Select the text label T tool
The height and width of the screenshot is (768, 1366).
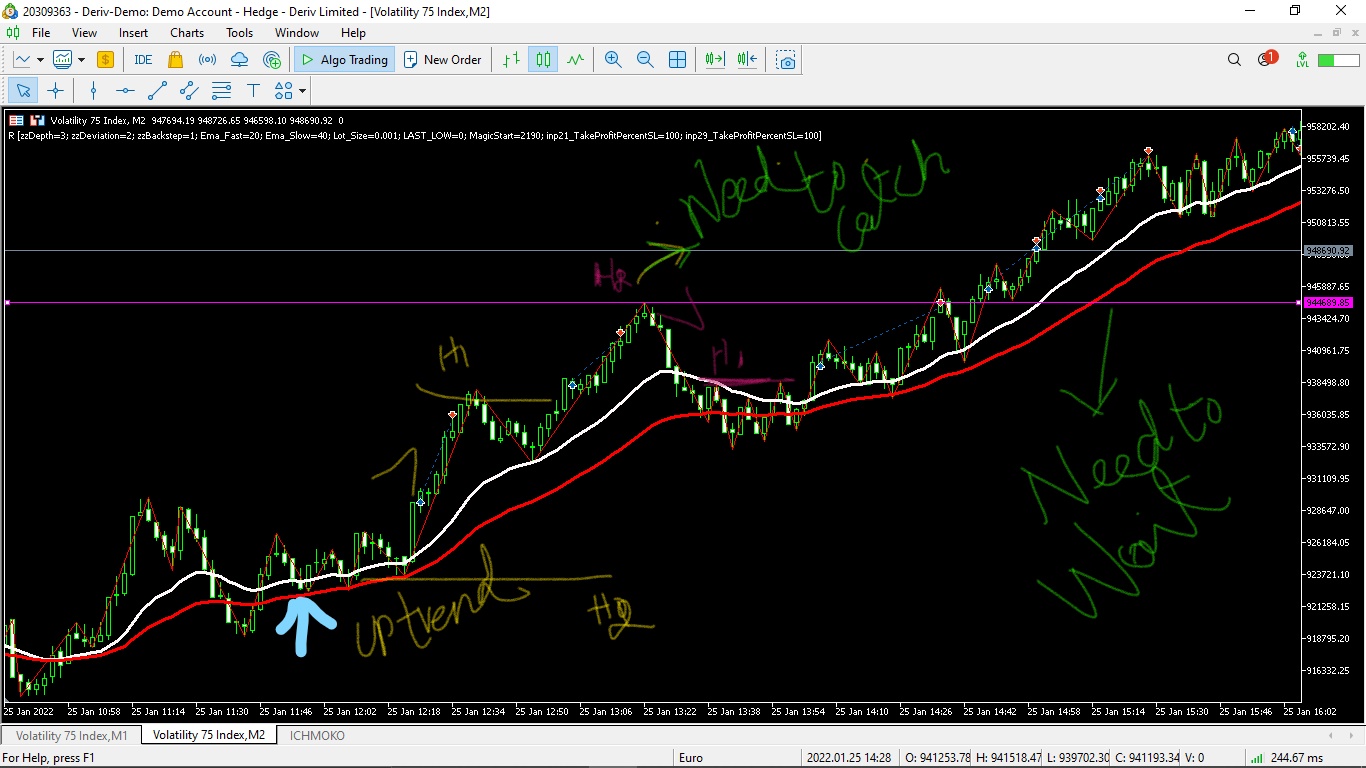click(x=253, y=91)
